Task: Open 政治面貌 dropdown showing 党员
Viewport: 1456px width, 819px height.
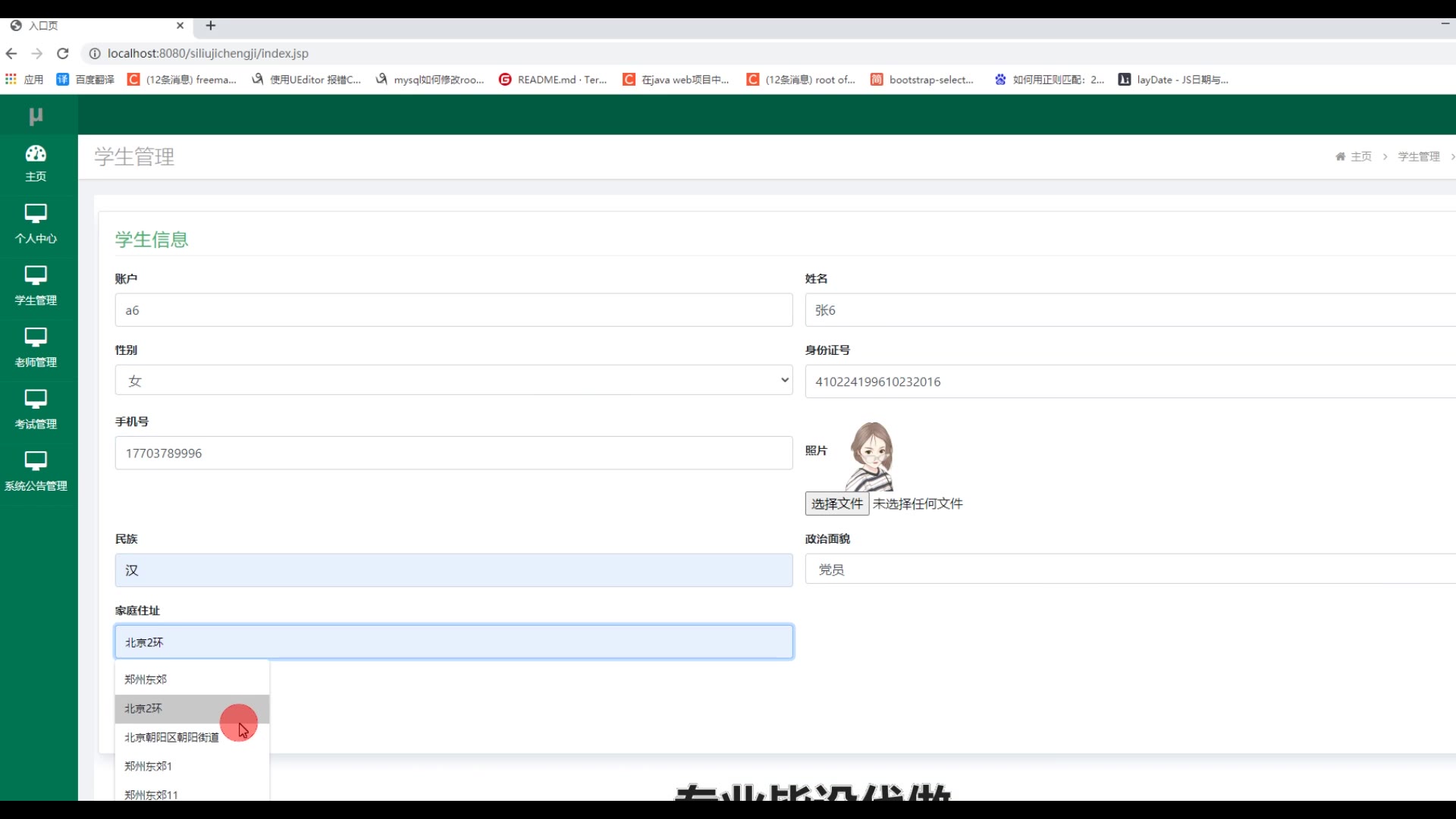Action: coord(1130,570)
